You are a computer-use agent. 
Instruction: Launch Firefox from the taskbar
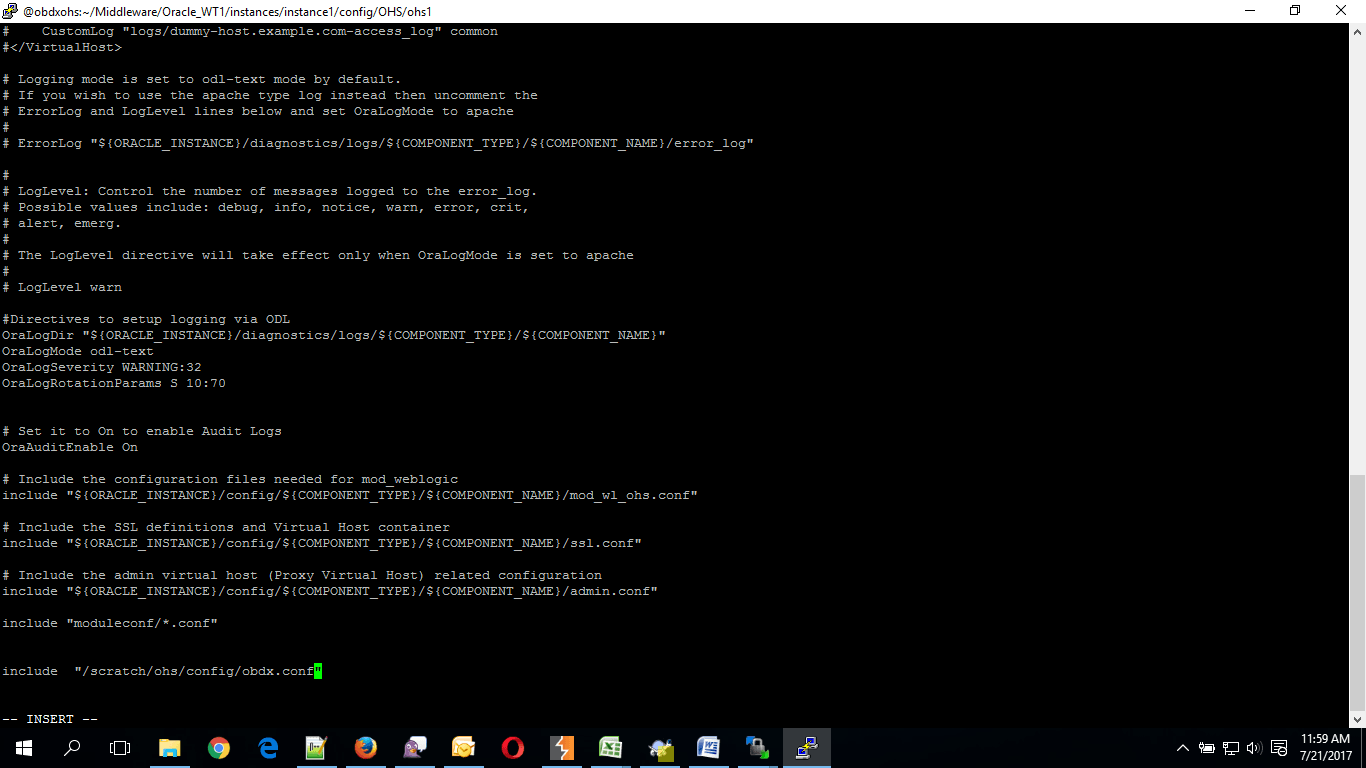point(365,746)
